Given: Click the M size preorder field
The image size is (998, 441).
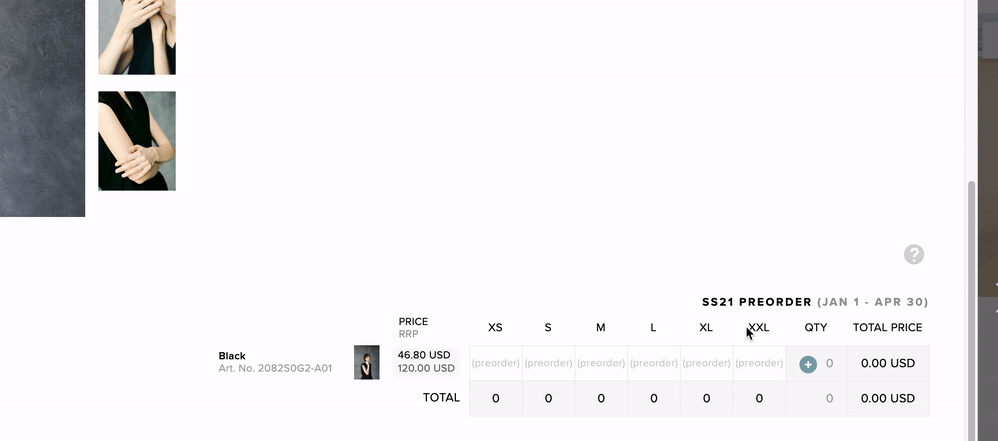Looking at the screenshot, I should coord(601,363).
